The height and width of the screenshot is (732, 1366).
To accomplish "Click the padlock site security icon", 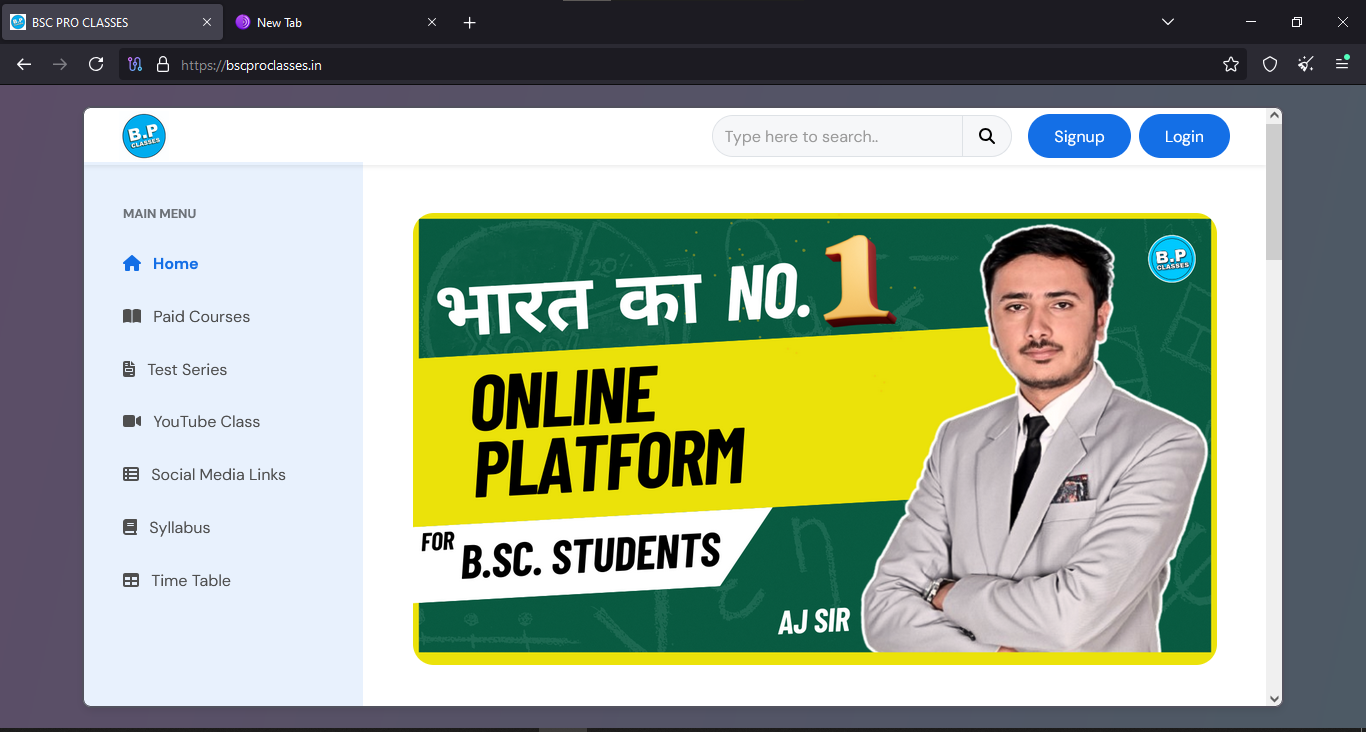I will point(163,64).
